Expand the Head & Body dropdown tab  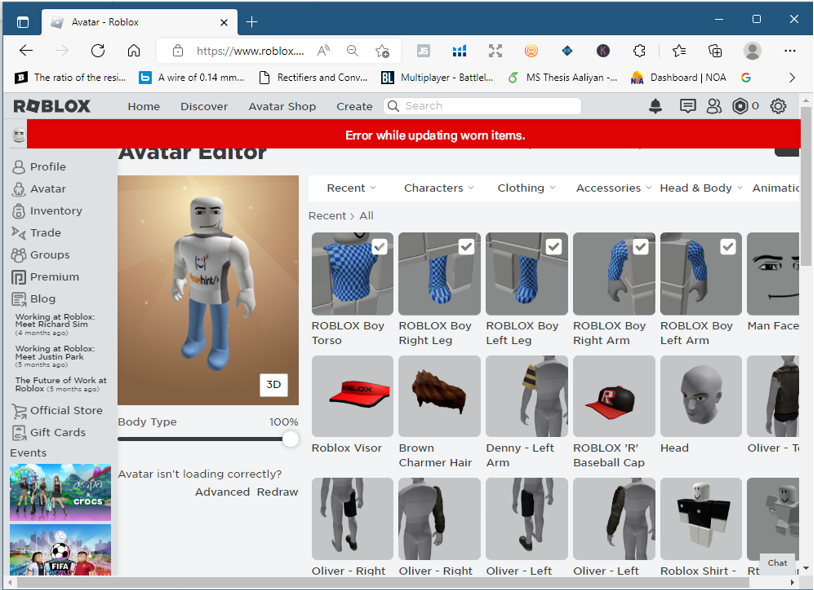pos(701,188)
